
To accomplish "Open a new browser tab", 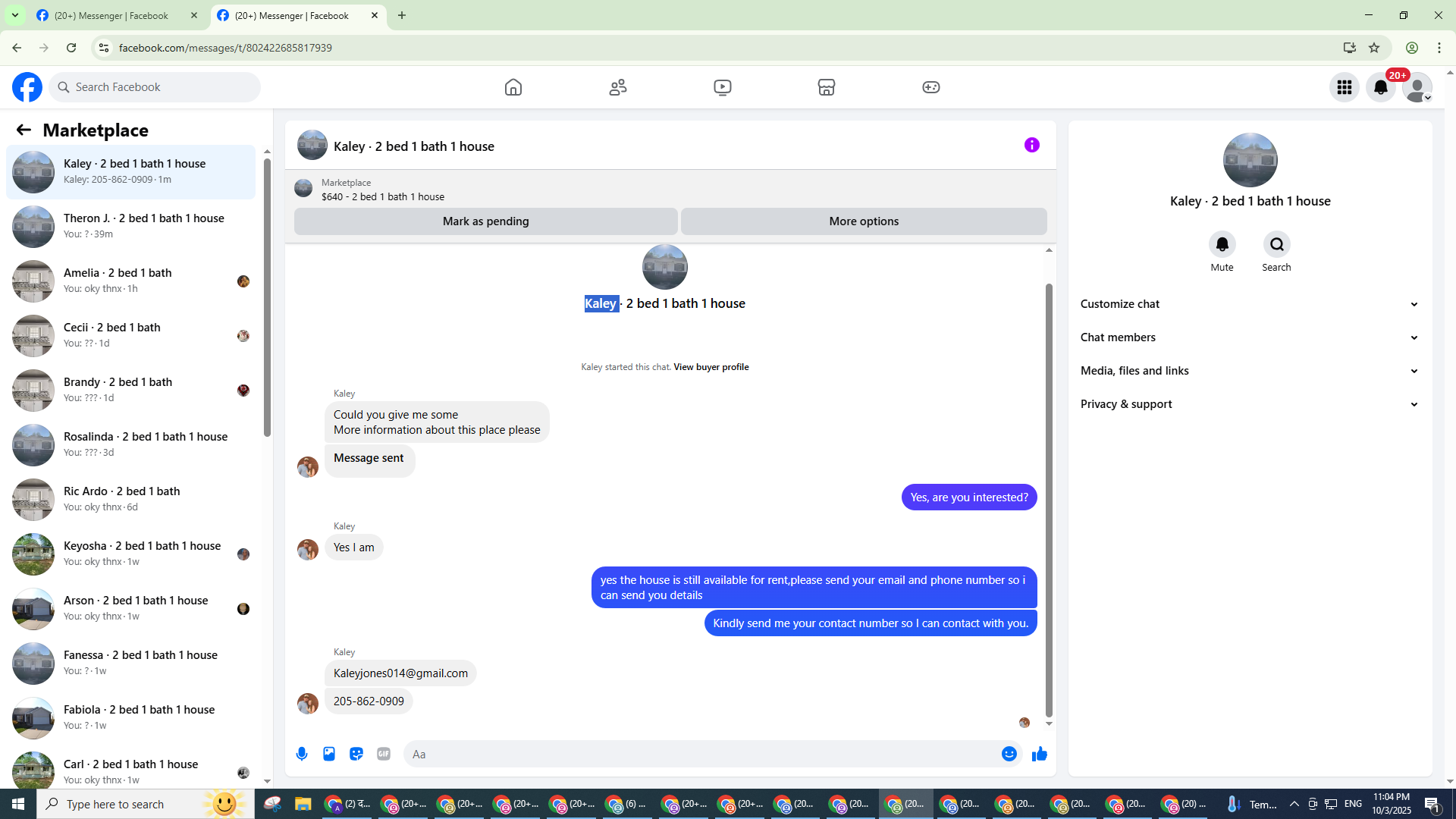I will tap(402, 15).
